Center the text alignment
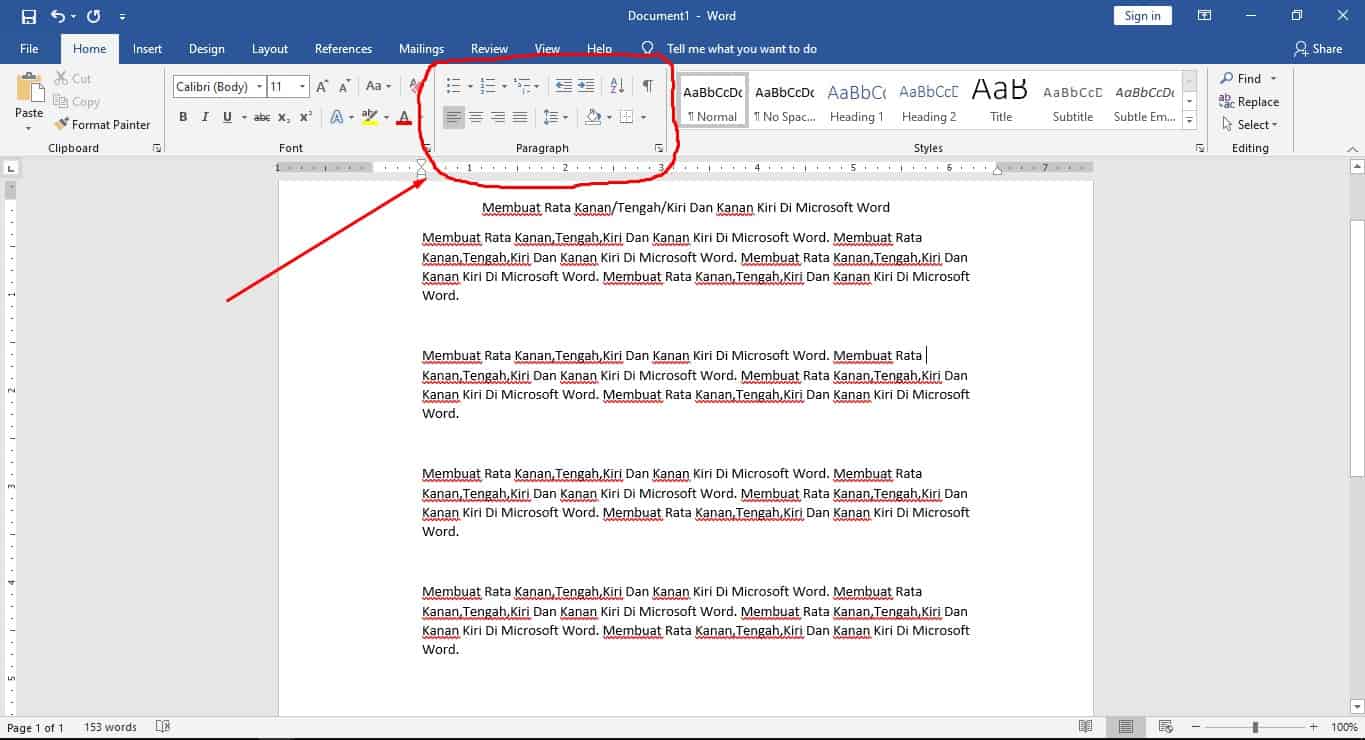This screenshot has width=1365, height=740. click(x=476, y=117)
